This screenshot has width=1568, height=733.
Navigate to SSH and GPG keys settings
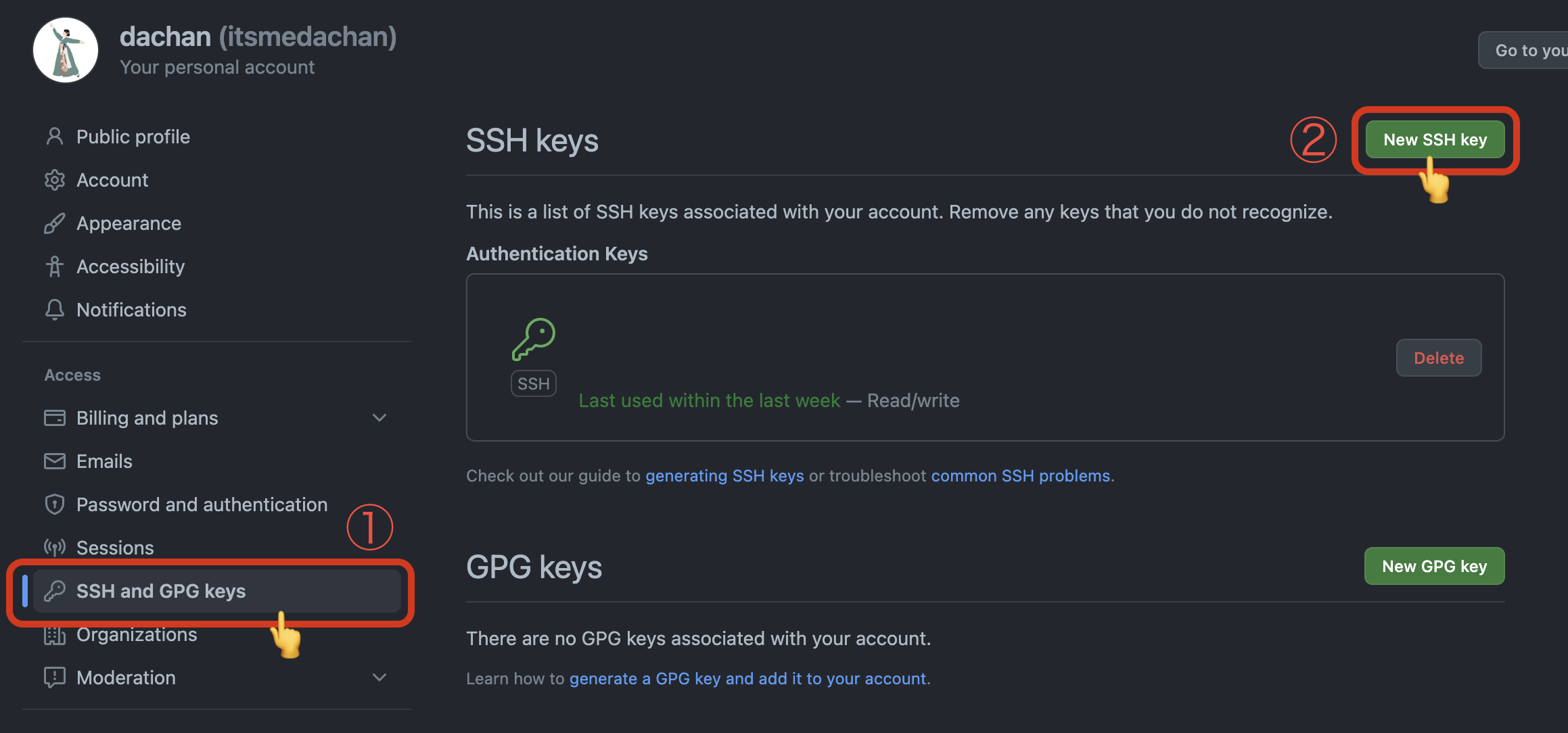161,590
